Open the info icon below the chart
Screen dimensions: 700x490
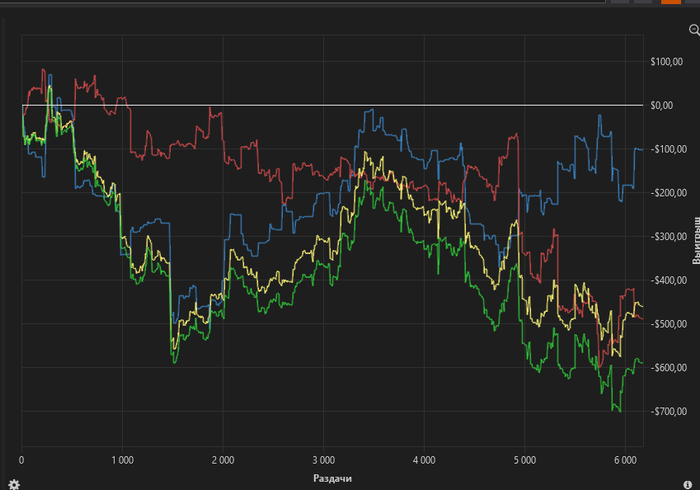click(x=688, y=485)
